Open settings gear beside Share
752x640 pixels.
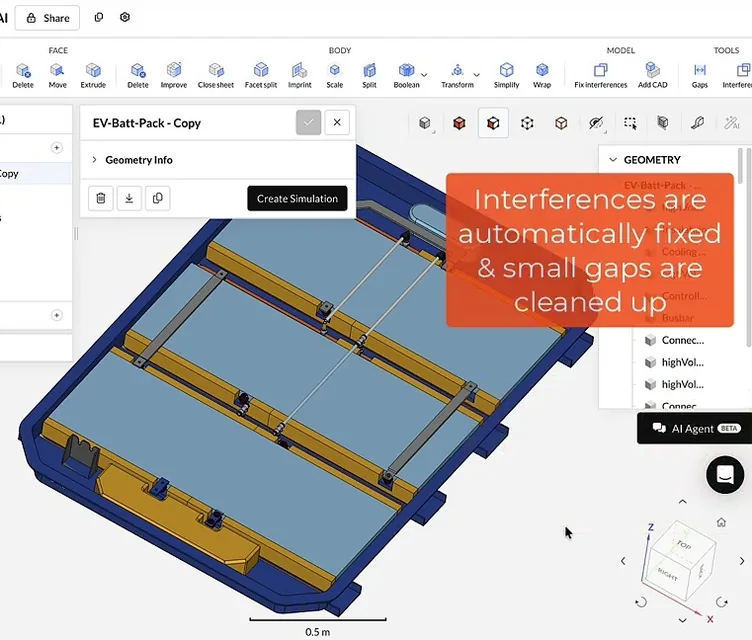125,17
